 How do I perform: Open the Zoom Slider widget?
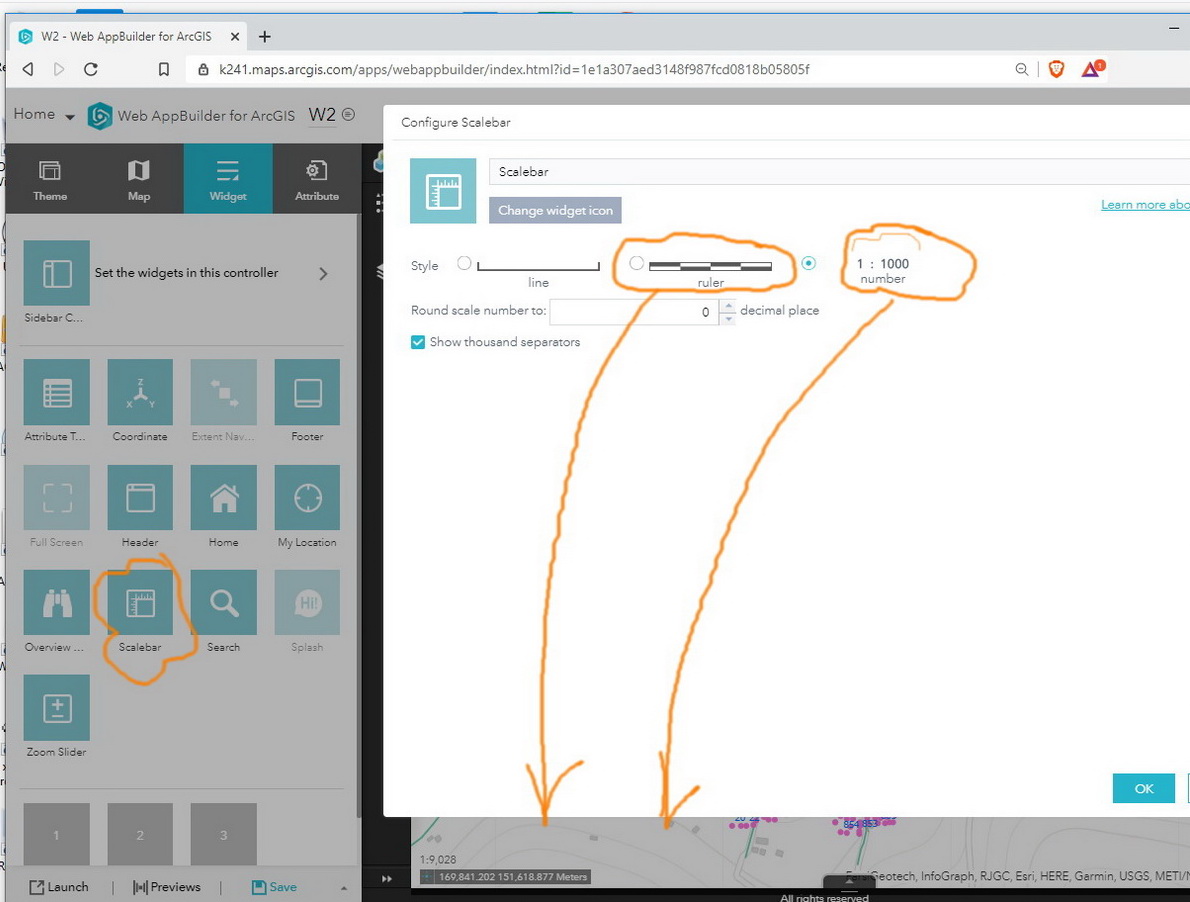tap(57, 708)
